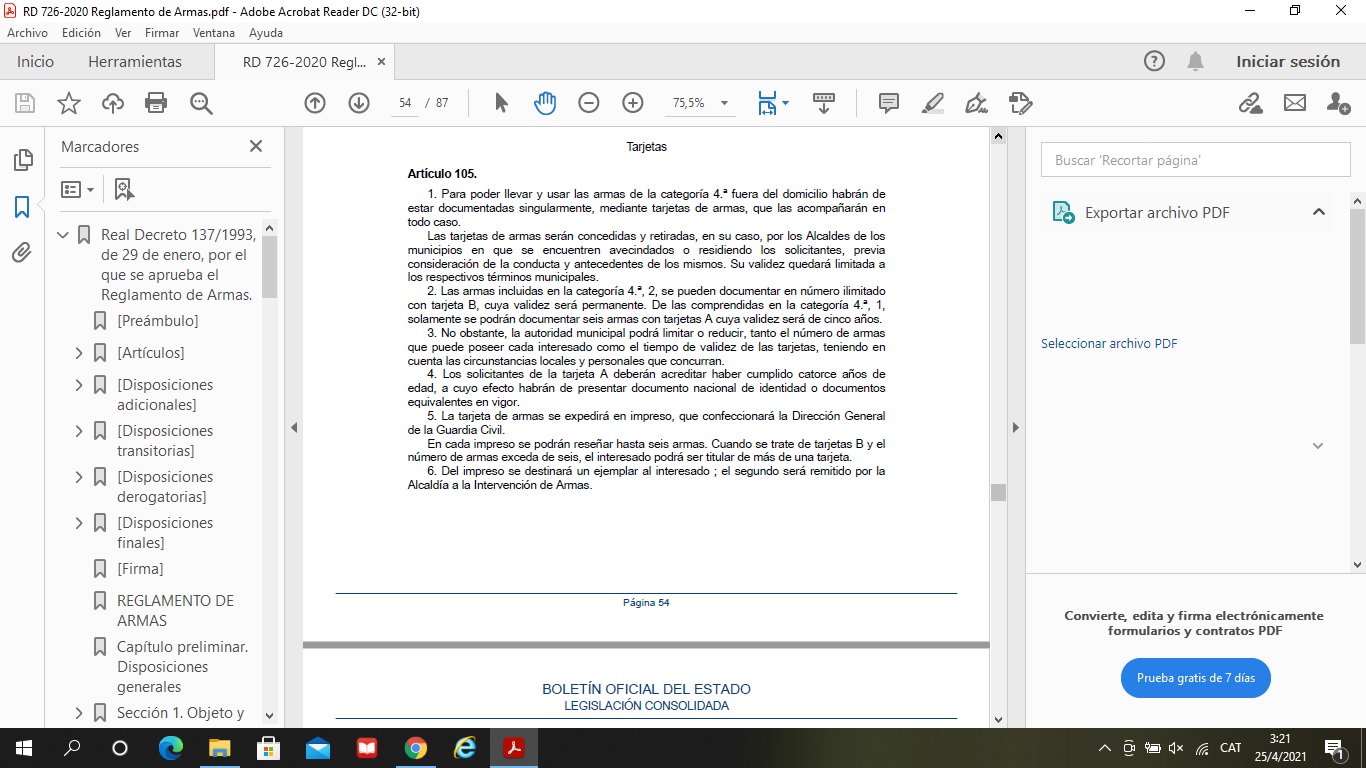Image resolution: width=1366 pixels, height=768 pixels.
Task: Go to previous page arrow
Action: [x=315, y=103]
